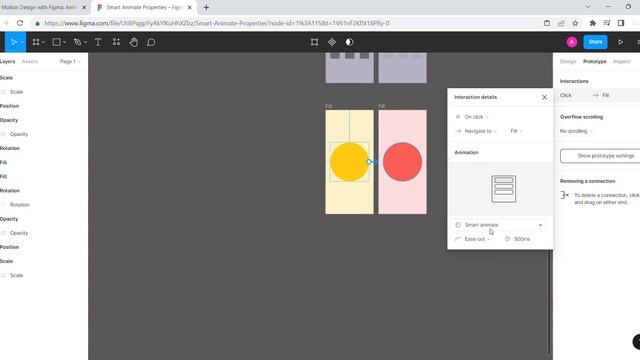This screenshot has width=640, height=360.
Task: Bookmark this page with star icon
Action: click(575, 23)
